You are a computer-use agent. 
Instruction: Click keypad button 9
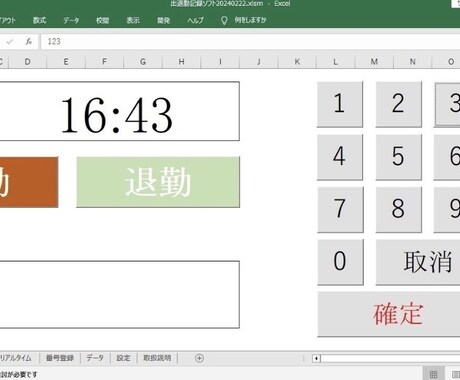(x=447, y=209)
